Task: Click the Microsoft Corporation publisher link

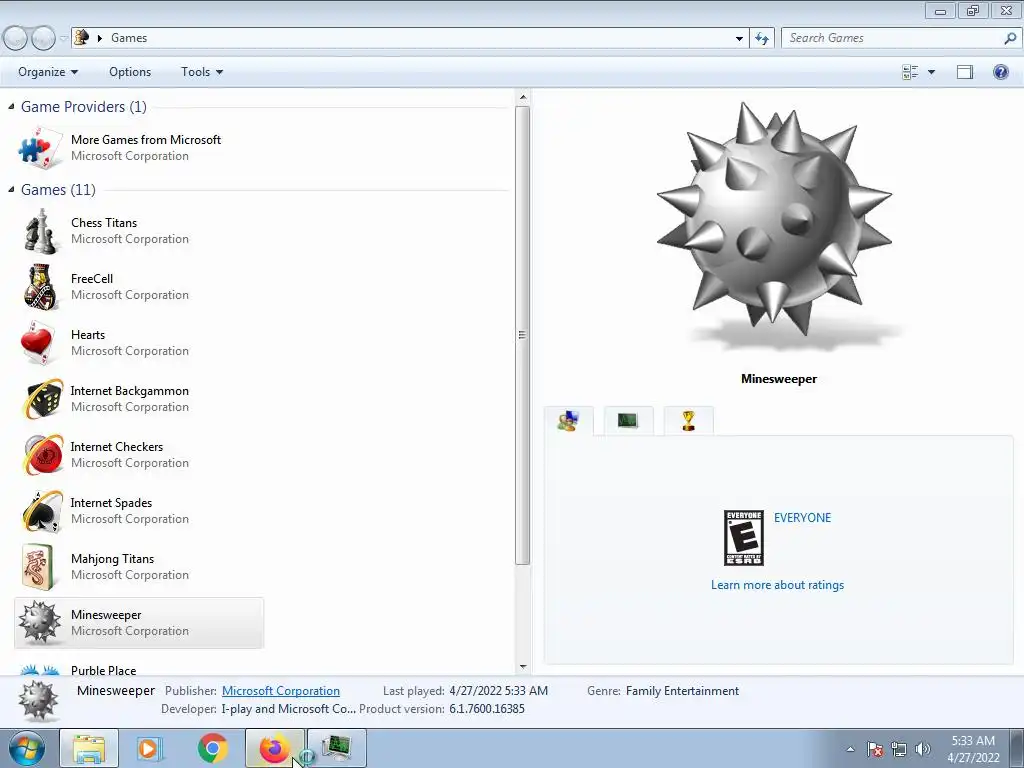Action: pyautogui.click(x=281, y=690)
